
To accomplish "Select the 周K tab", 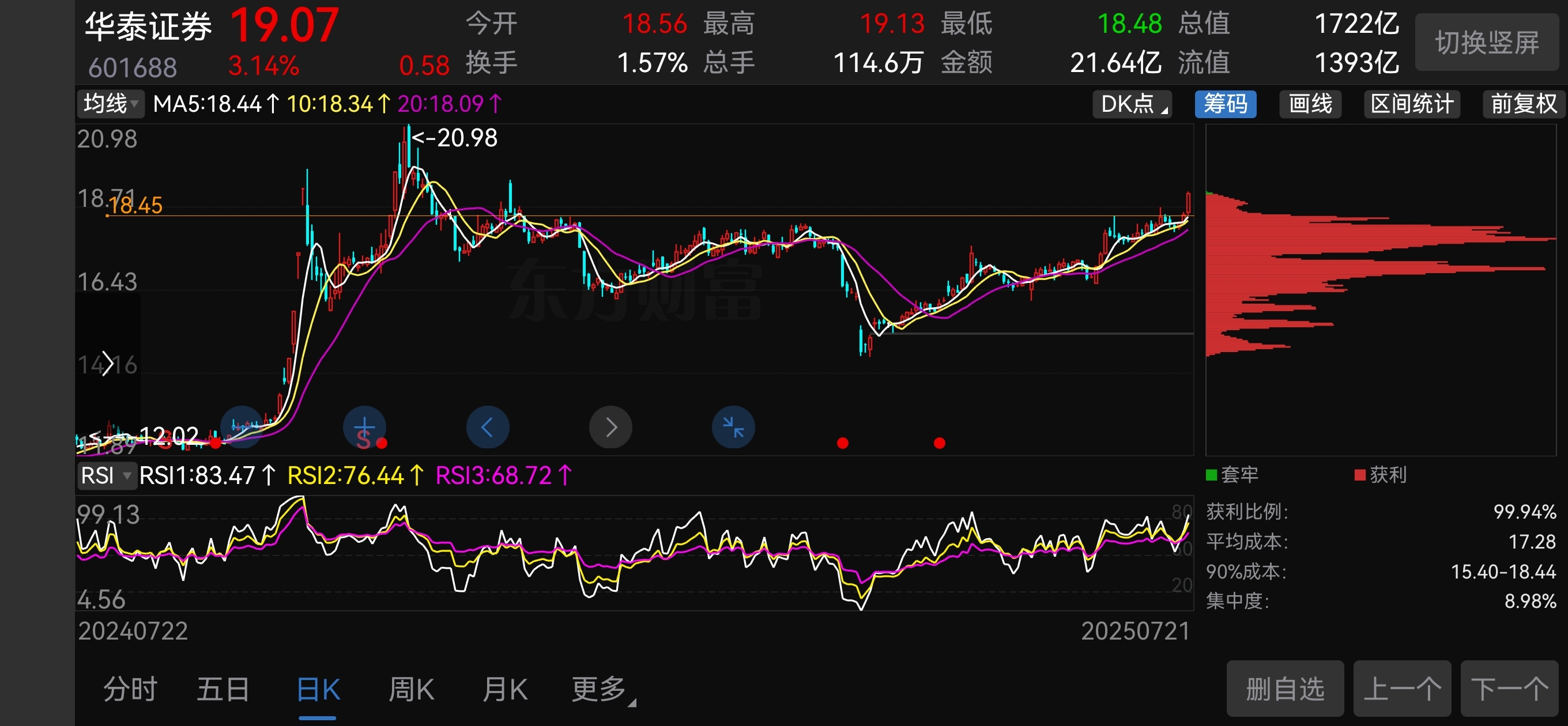I will coord(411,690).
